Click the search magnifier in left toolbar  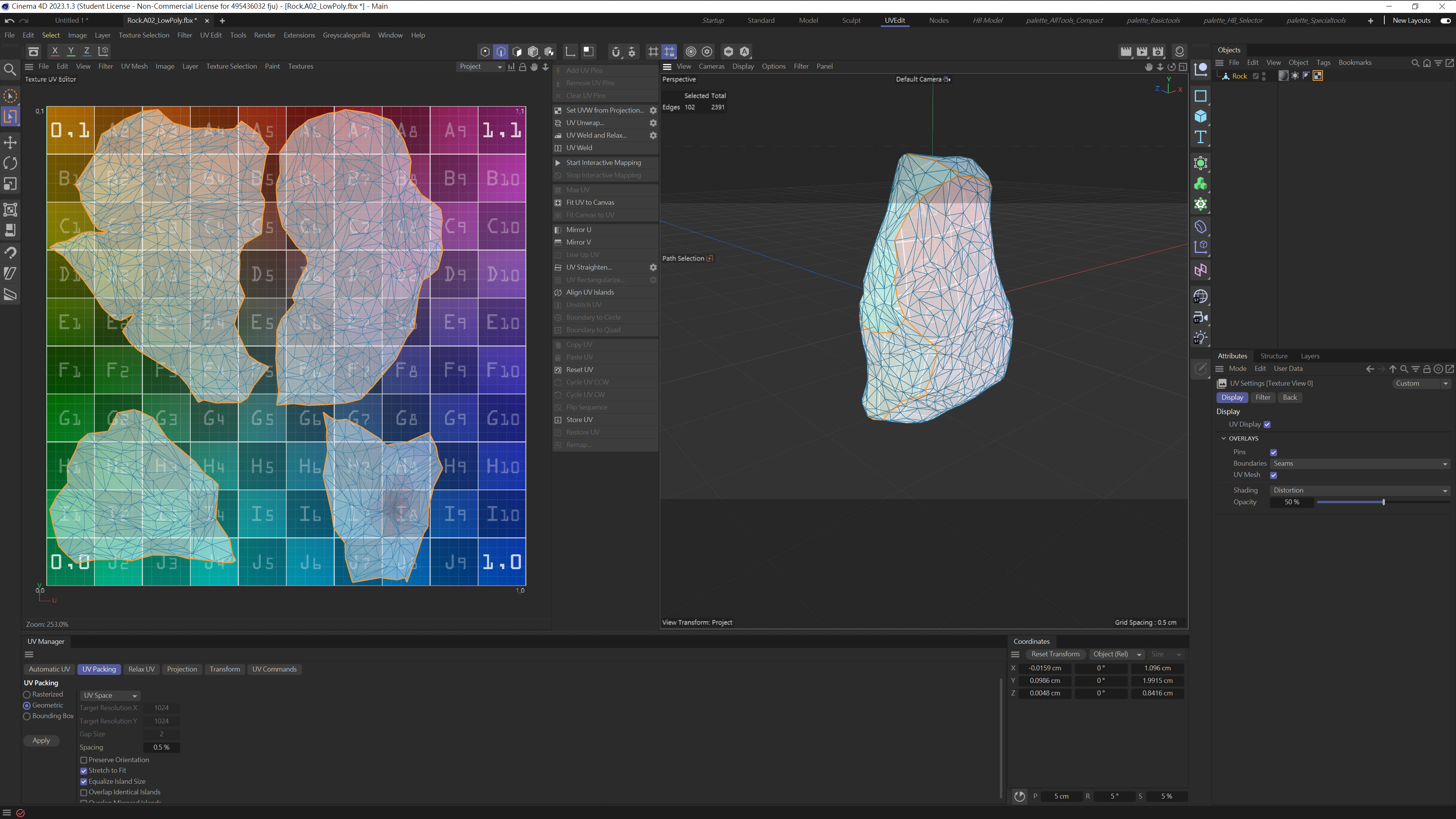[x=10, y=69]
